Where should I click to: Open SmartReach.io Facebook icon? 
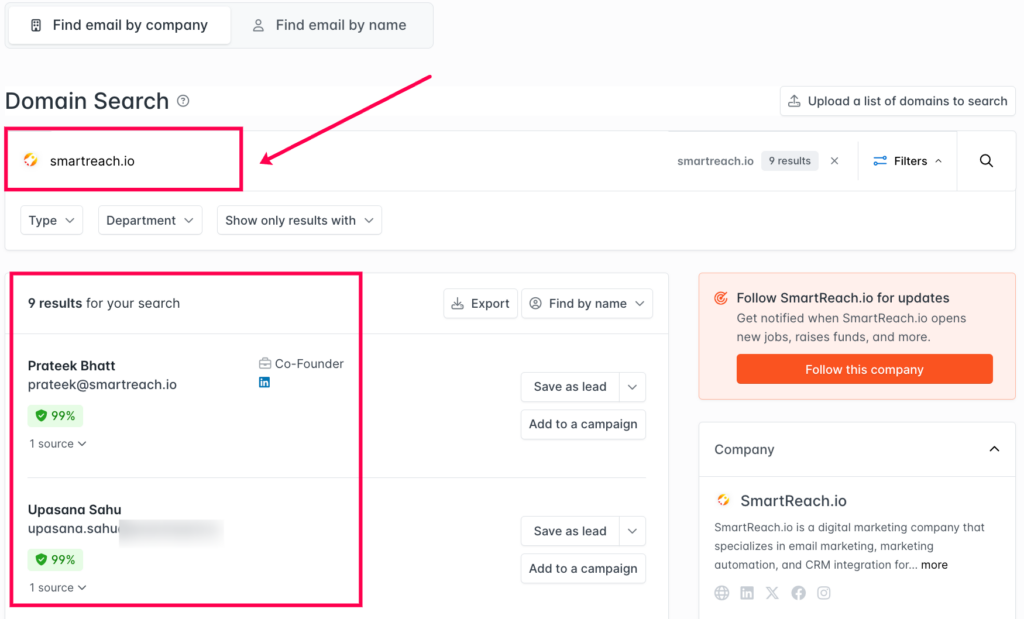(x=798, y=592)
